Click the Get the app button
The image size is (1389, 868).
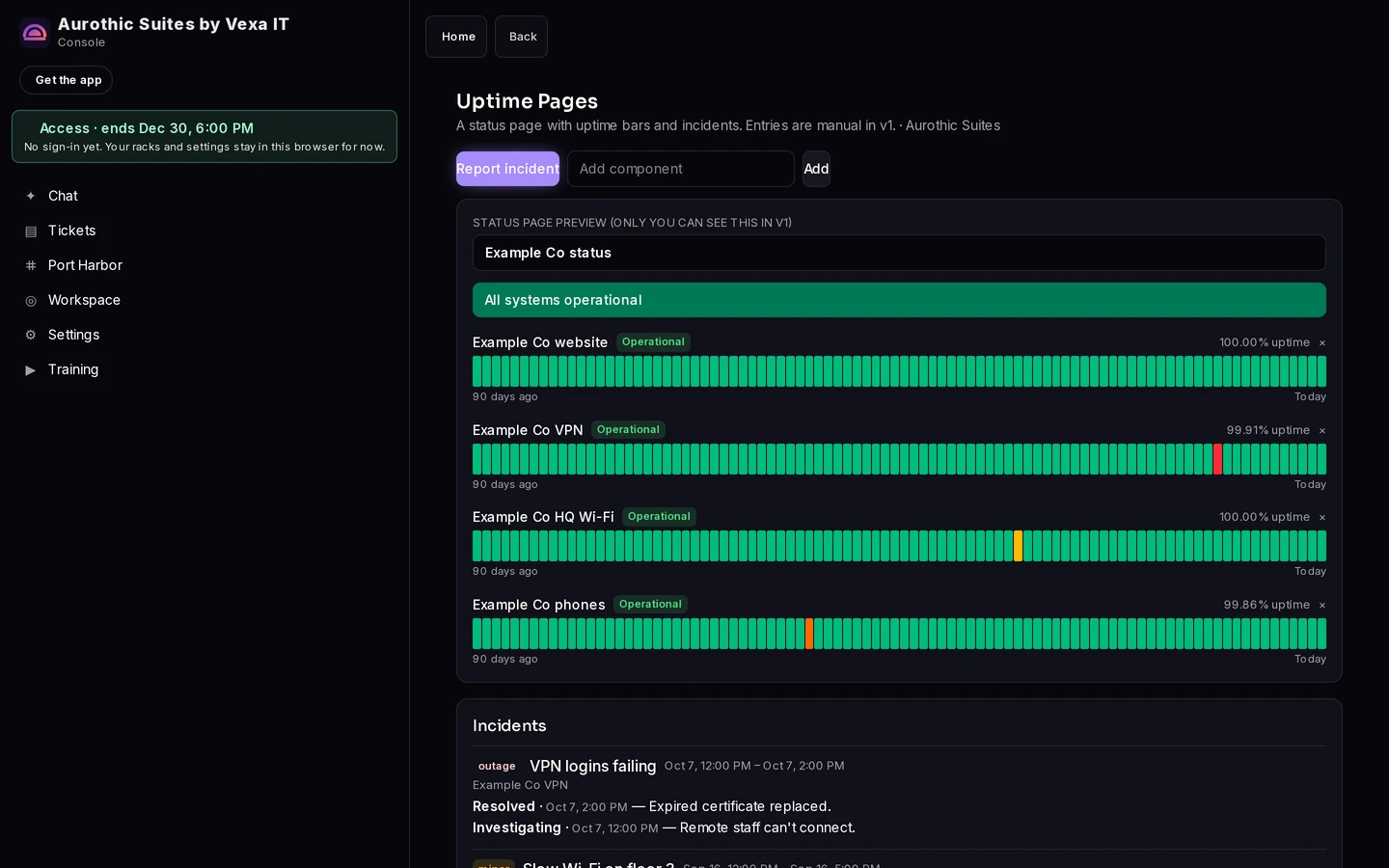[66, 80]
